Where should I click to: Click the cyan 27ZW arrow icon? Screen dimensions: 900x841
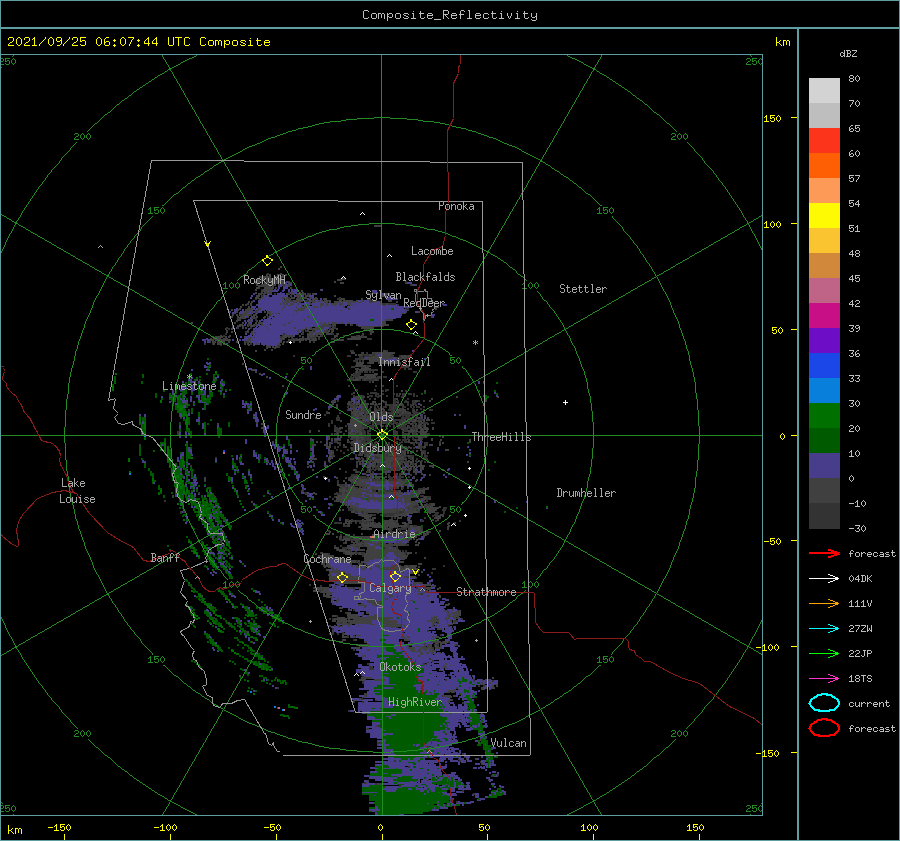tap(824, 629)
